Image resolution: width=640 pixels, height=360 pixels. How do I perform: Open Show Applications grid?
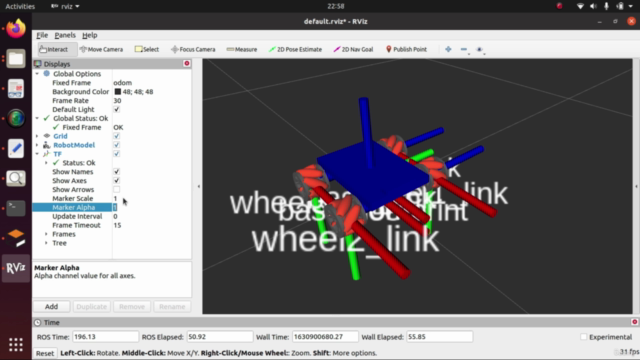pos(16,345)
